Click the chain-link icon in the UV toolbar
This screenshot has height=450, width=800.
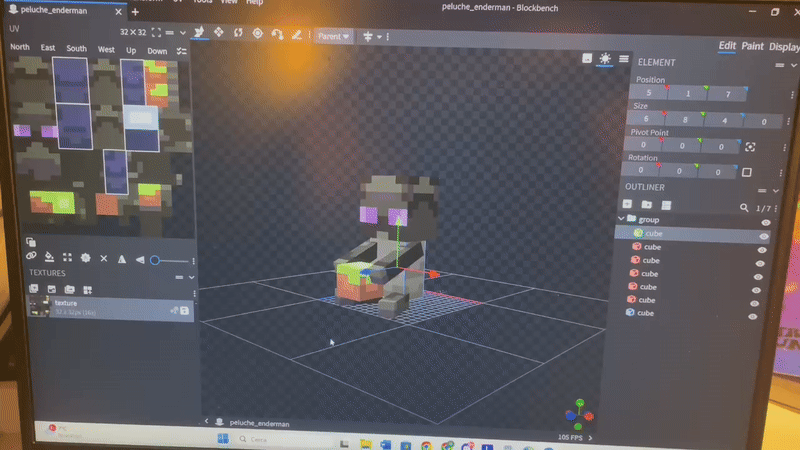31,256
